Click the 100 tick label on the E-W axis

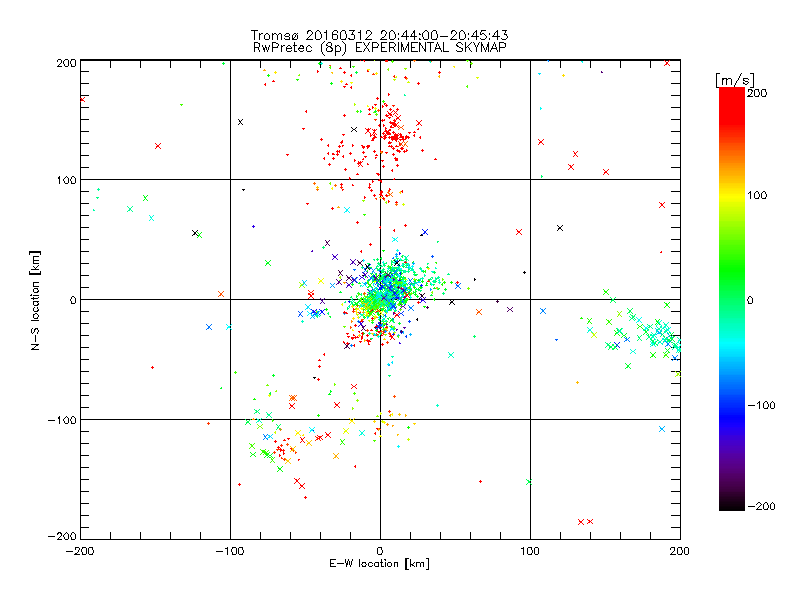[x=530, y=551]
